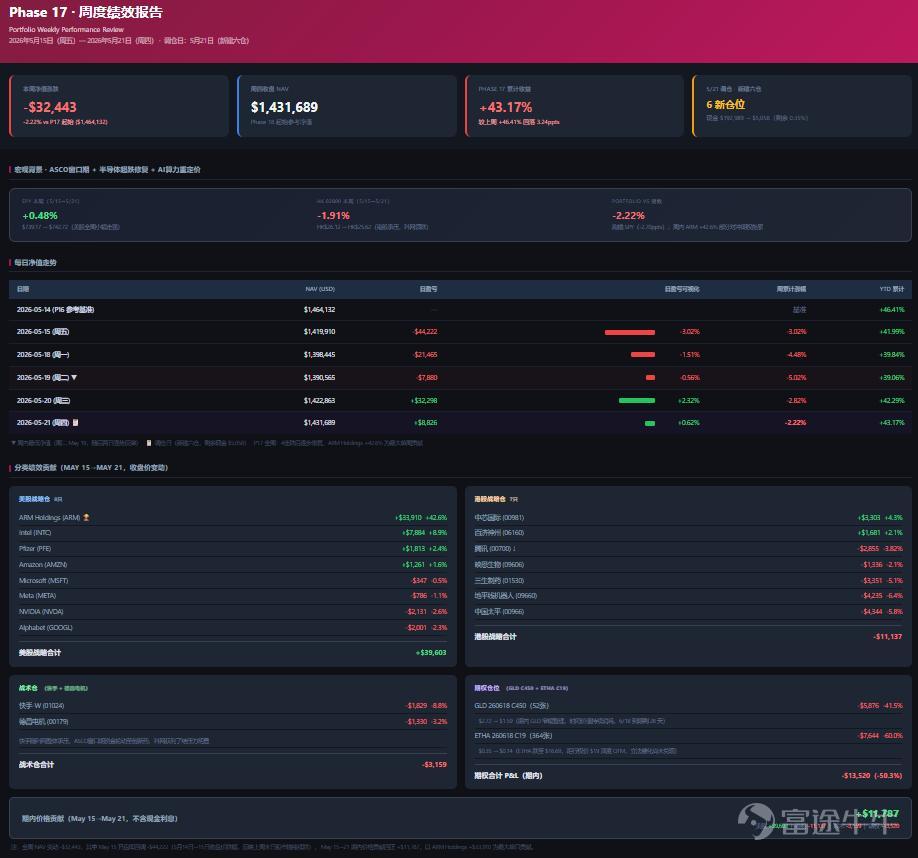
Task: Click the +0.48% SPY weekly figure
Action: coord(40,215)
